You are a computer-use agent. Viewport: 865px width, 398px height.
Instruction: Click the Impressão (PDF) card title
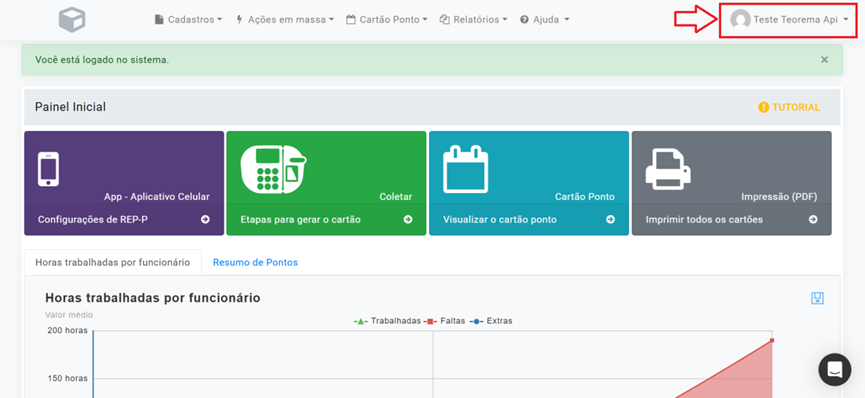coord(779,197)
